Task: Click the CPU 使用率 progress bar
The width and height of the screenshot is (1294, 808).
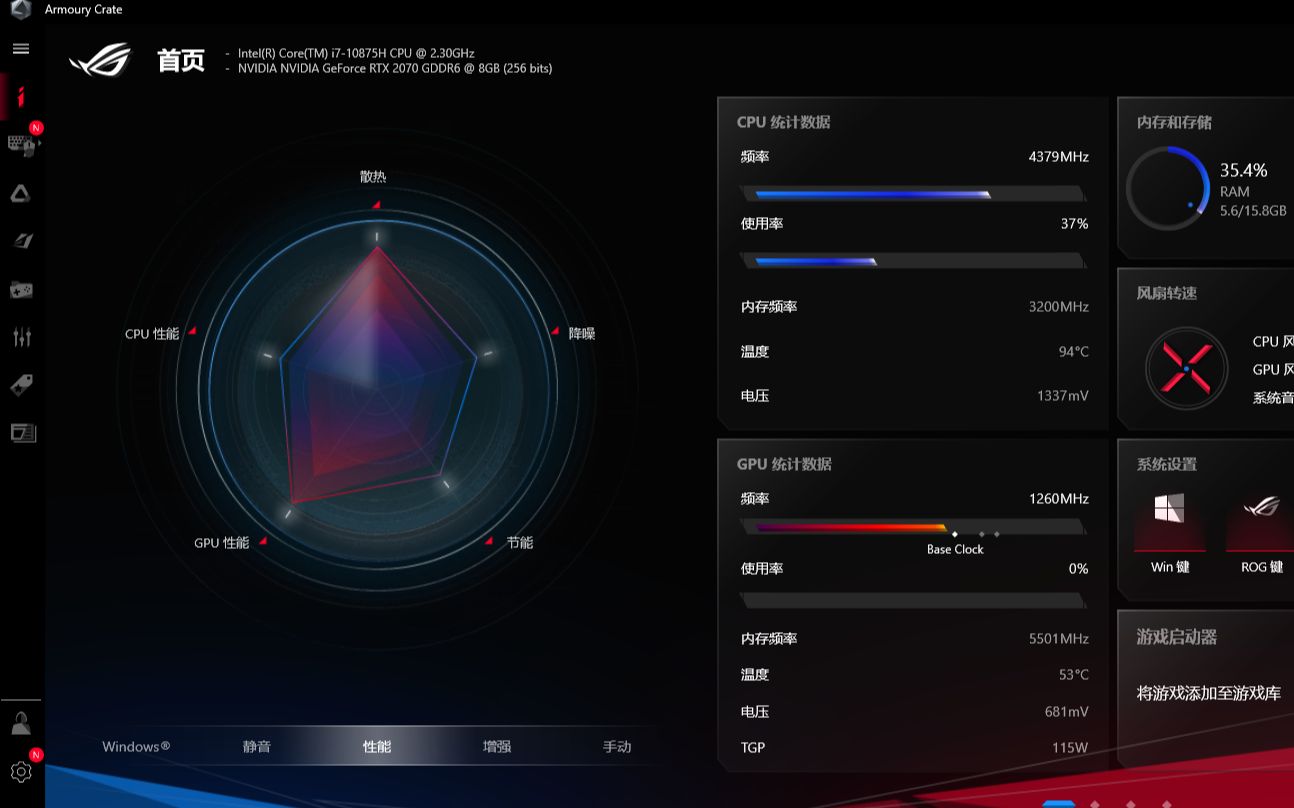Action: pyautogui.click(x=912, y=261)
